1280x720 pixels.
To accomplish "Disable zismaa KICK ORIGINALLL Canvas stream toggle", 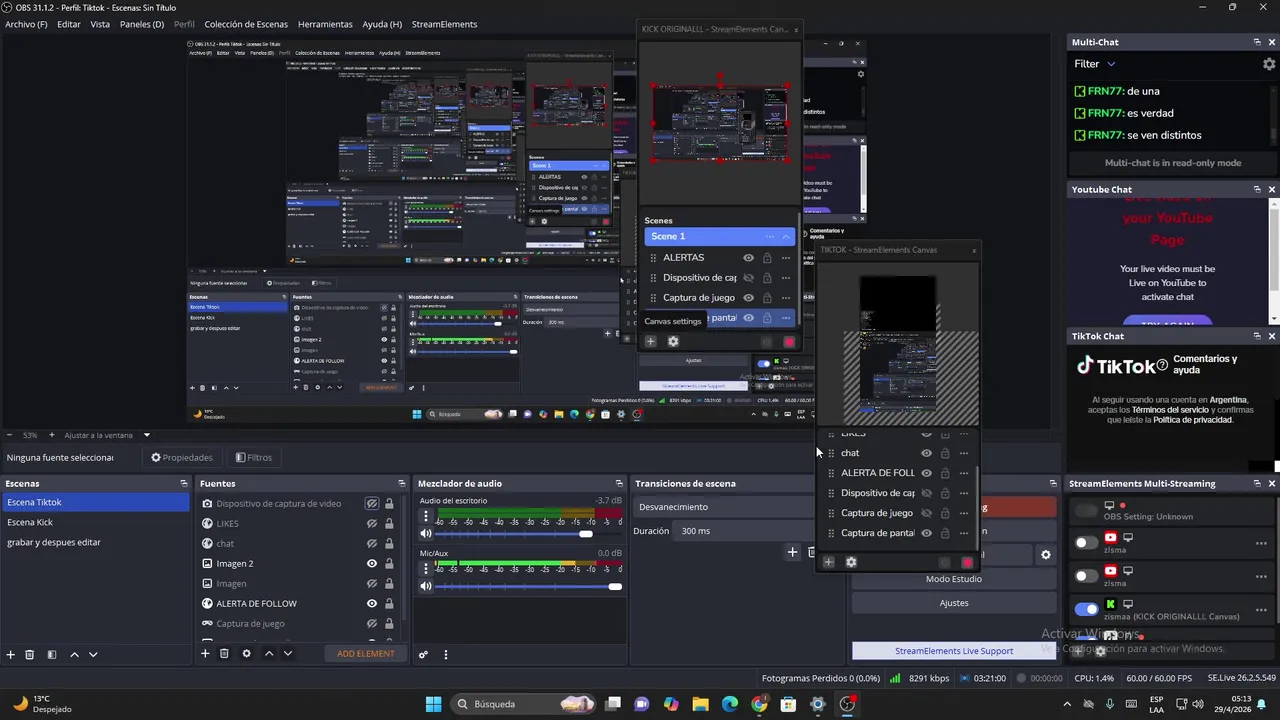I will click(x=1086, y=609).
